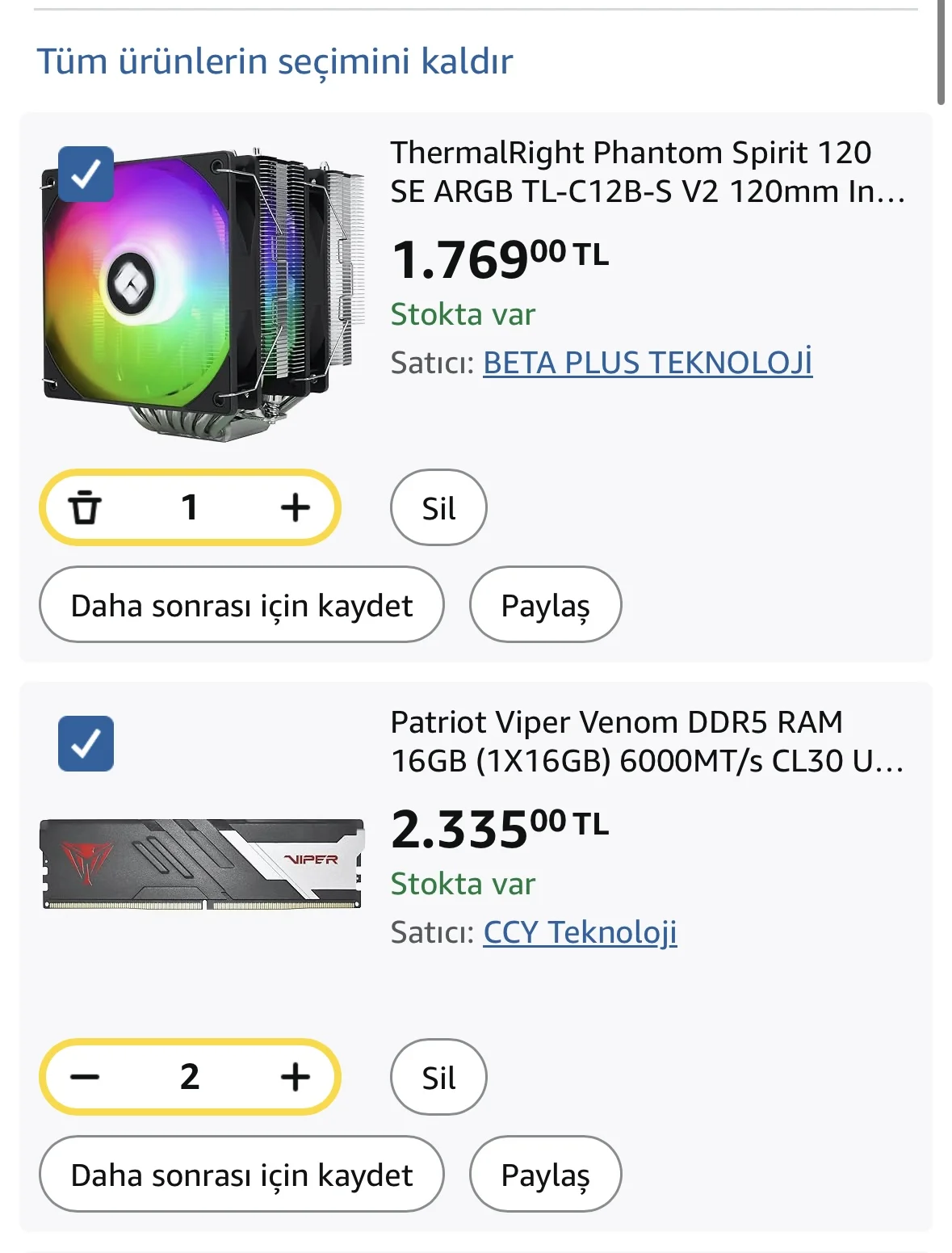The height and width of the screenshot is (1253, 952).
Task: Open Patriot Viper Venom DDR5 RAM title
Action: 646,742
